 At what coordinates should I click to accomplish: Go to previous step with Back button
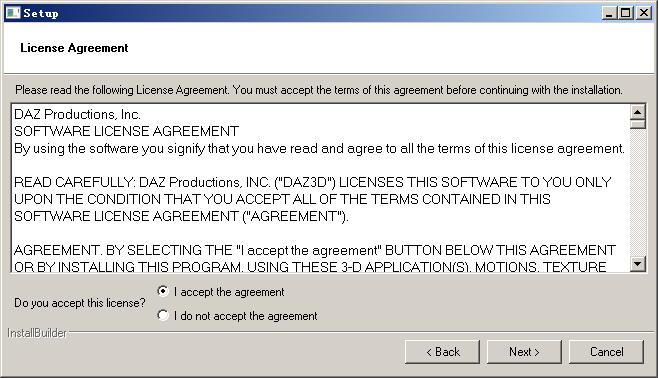442,352
